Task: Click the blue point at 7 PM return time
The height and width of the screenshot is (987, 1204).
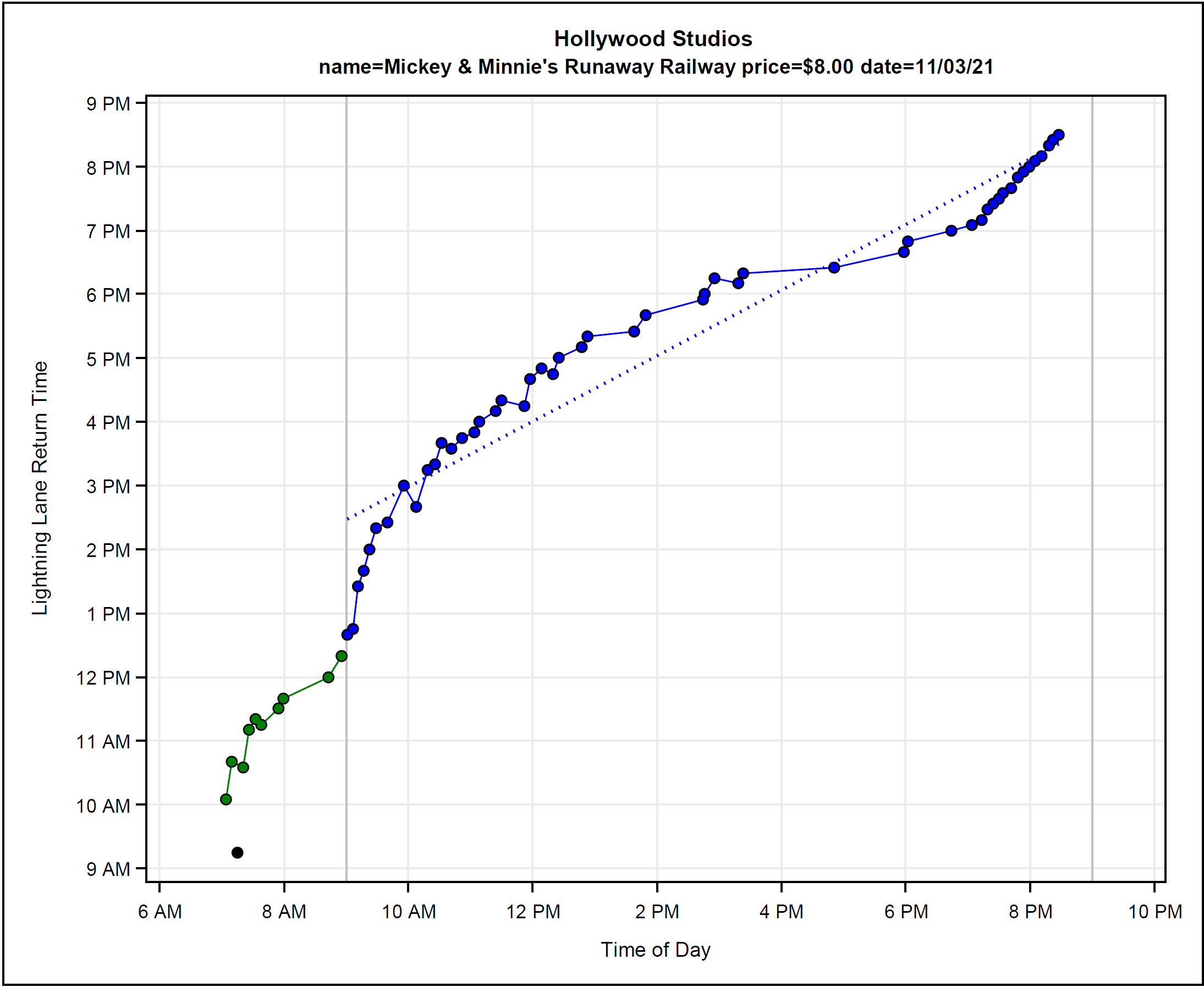Action: click(x=951, y=230)
